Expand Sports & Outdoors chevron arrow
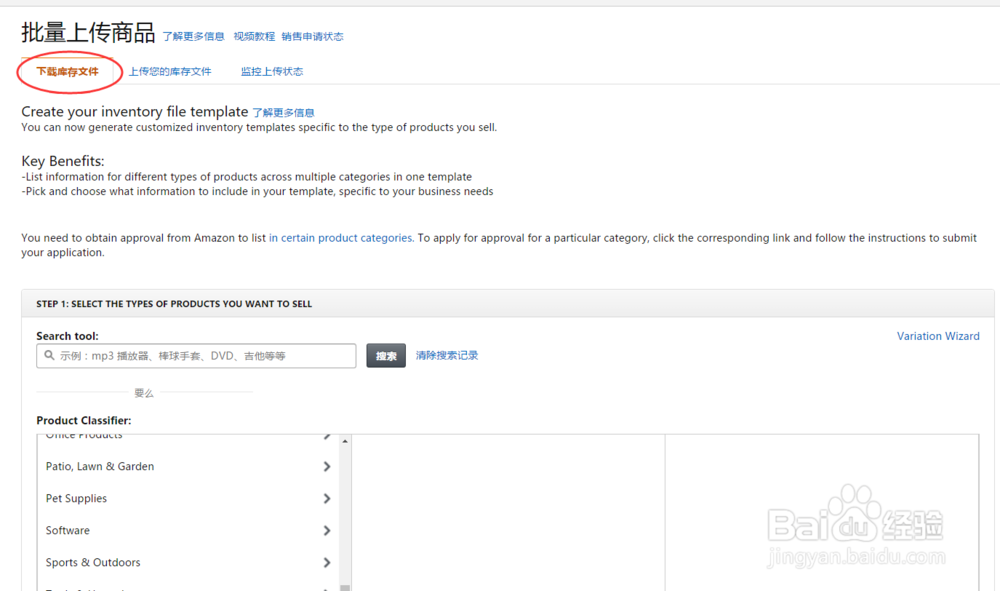 pyautogui.click(x=327, y=562)
